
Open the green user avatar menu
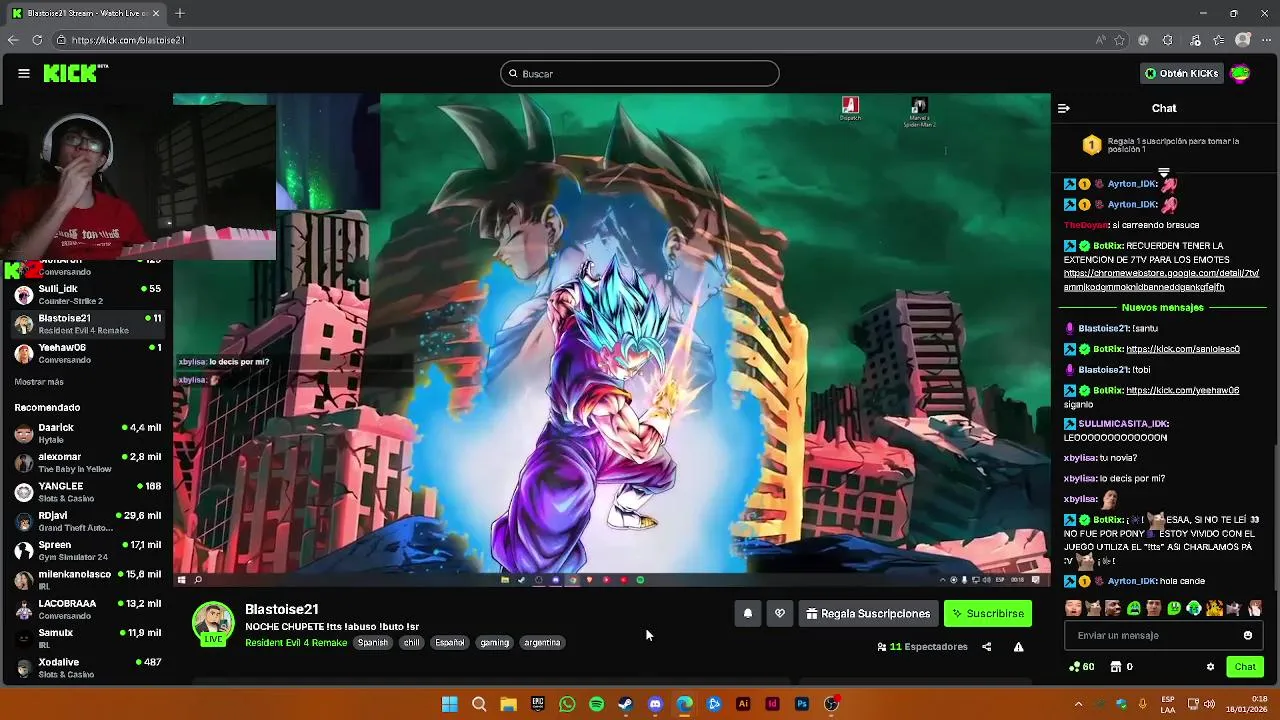1240,73
